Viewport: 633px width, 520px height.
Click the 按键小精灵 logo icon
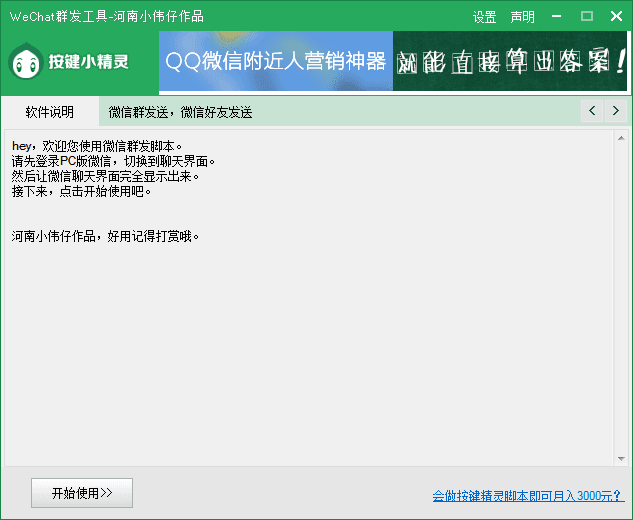[26, 61]
